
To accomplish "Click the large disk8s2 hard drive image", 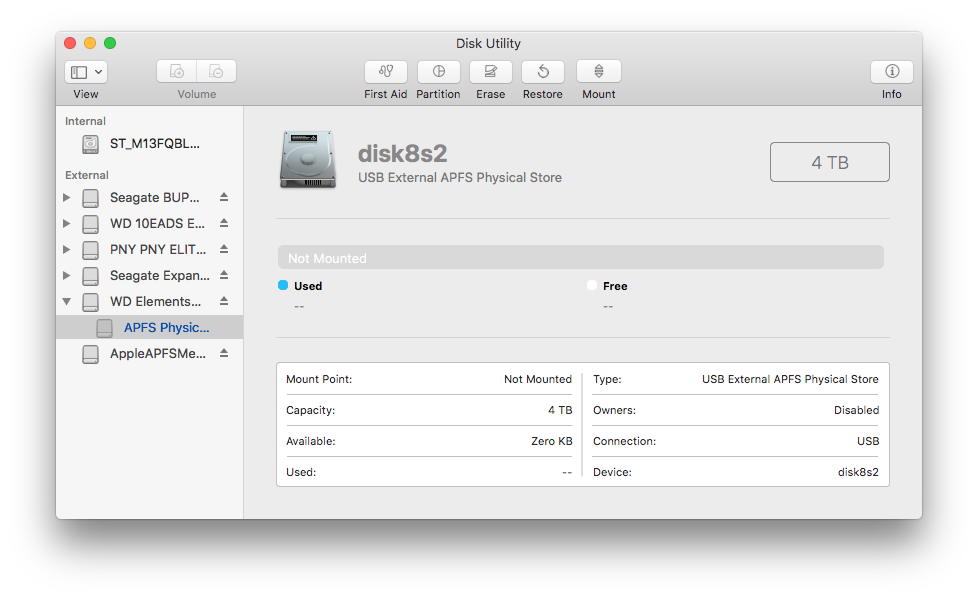I will click(x=308, y=159).
